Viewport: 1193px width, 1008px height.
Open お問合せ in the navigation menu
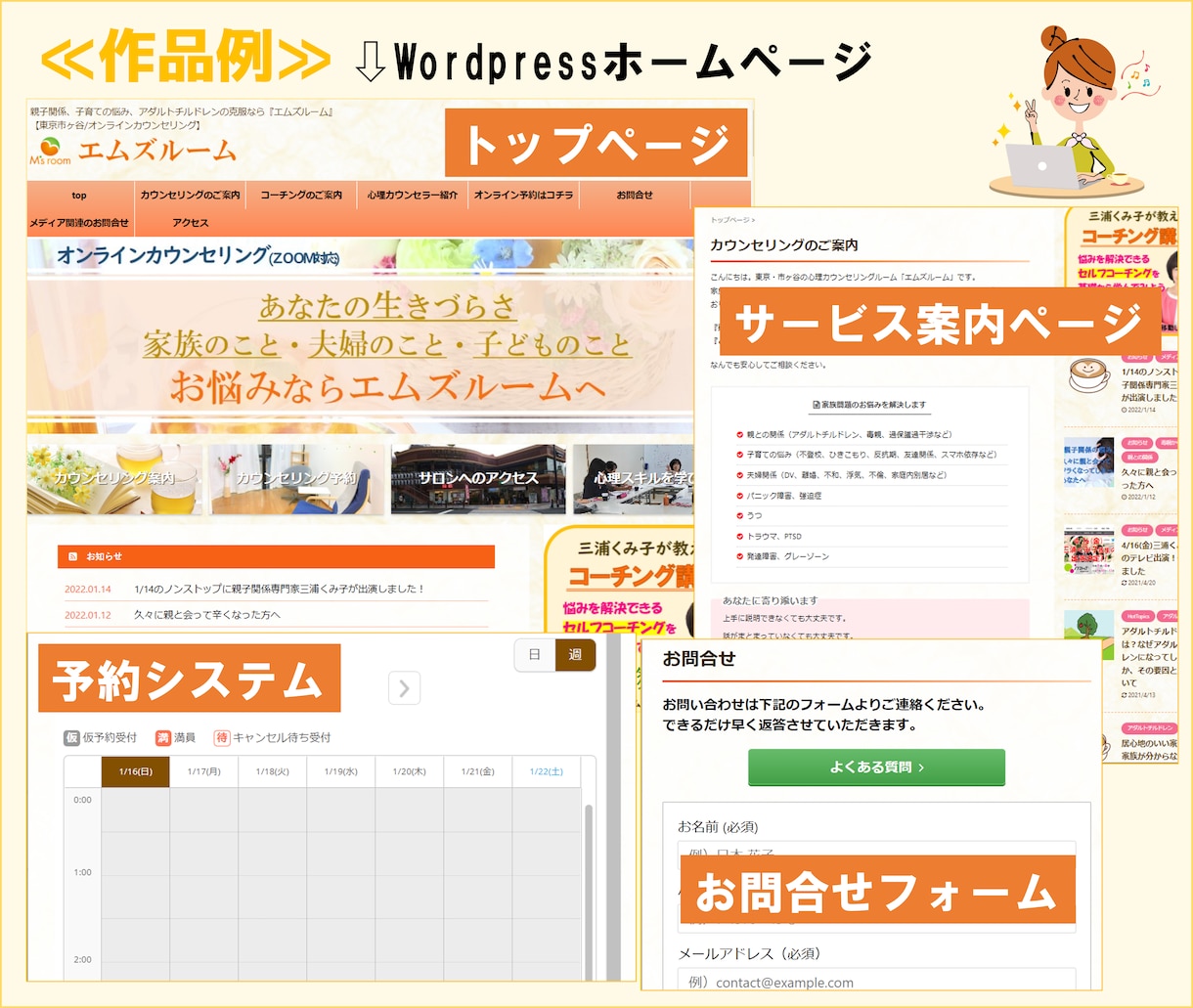point(635,196)
